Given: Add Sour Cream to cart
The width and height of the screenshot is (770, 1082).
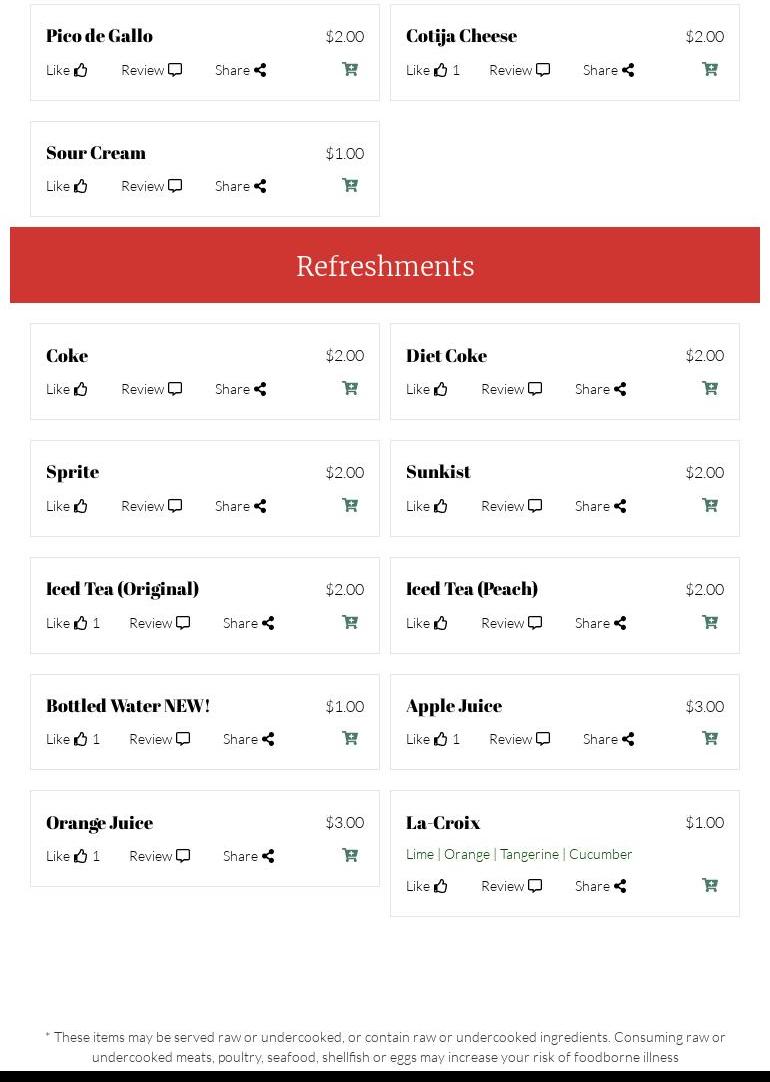Looking at the screenshot, I should pos(350,185).
